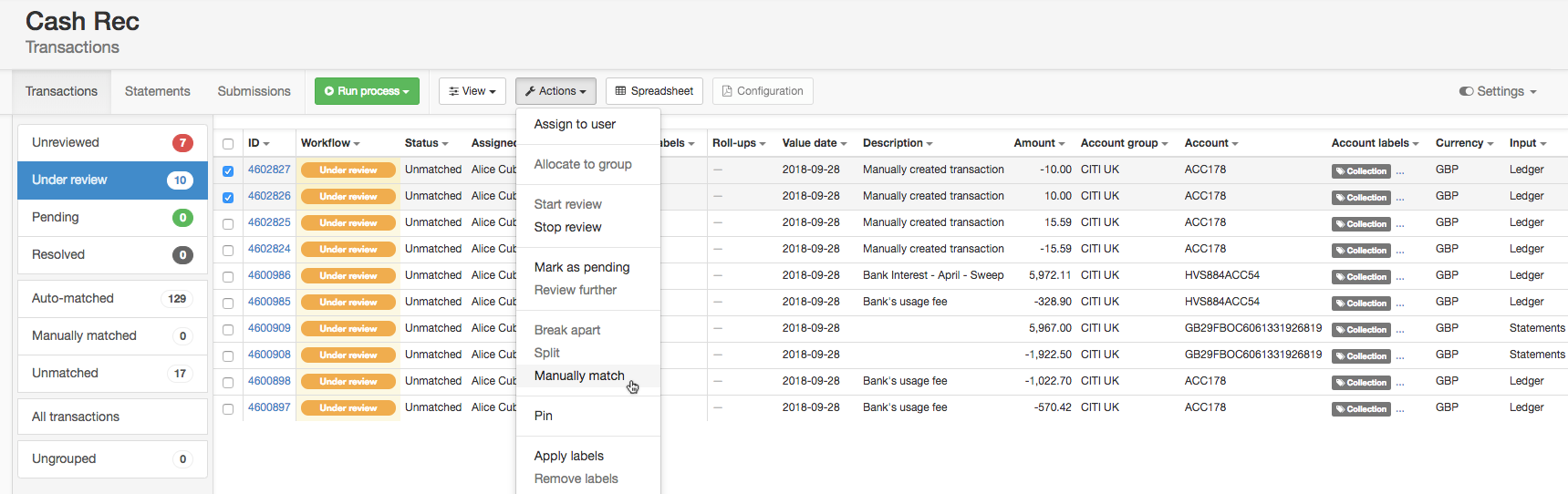Check the checkbox for transaction 4600898
This screenshot has height=494, width=1568.
pyautogui.click(x=228, y=382)
